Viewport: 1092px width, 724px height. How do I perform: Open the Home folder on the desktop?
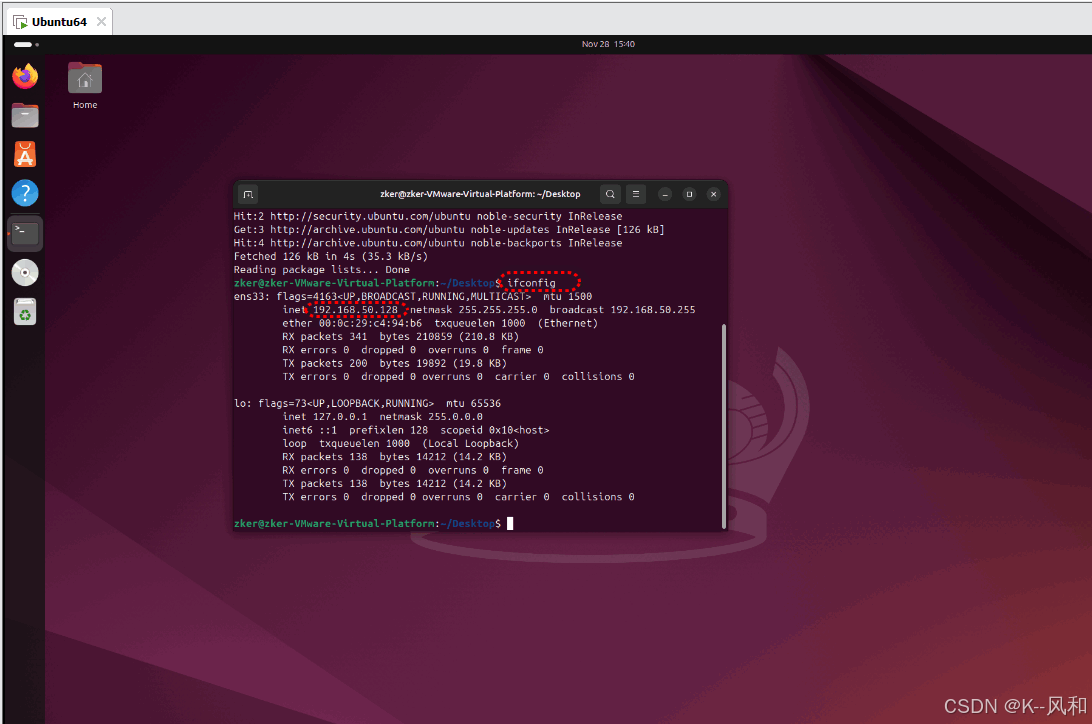click(x=84, y=85)
